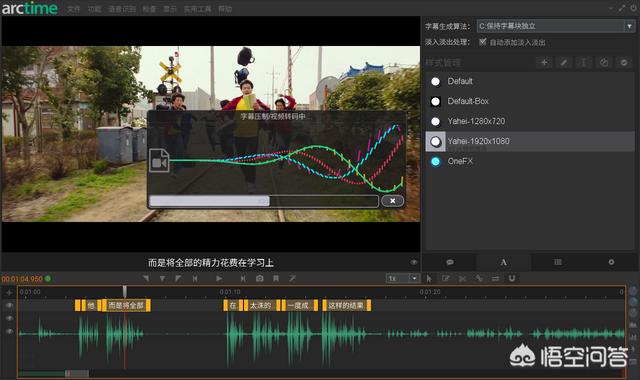
Task: Edit selected style with pencil icon
Action: (564, 62)
